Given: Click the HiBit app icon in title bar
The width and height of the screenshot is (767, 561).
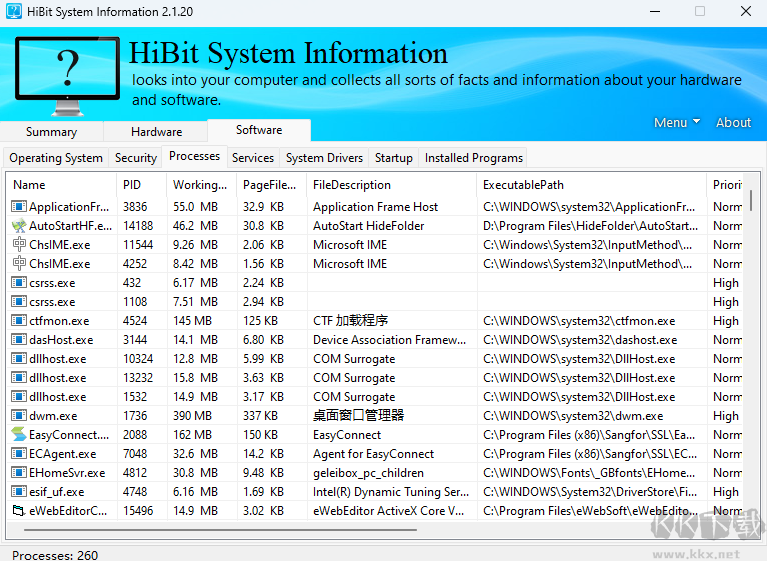Looking at the screenshot, I should 13,11.
